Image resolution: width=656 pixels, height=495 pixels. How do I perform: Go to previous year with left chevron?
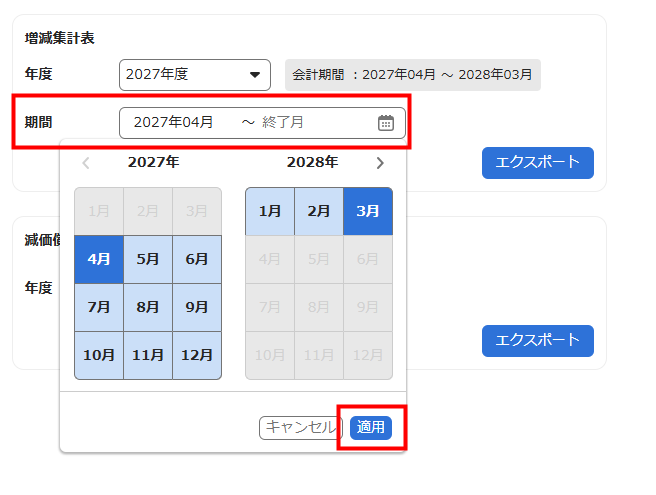pos(86,163)
